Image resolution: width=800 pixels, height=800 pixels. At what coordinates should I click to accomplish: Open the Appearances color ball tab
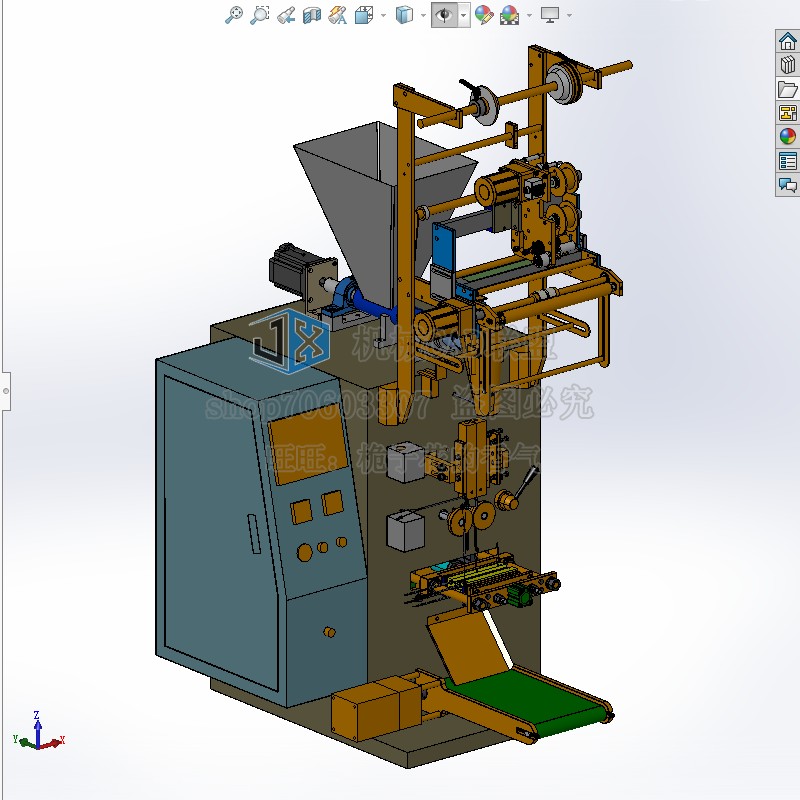click(787, 137)
